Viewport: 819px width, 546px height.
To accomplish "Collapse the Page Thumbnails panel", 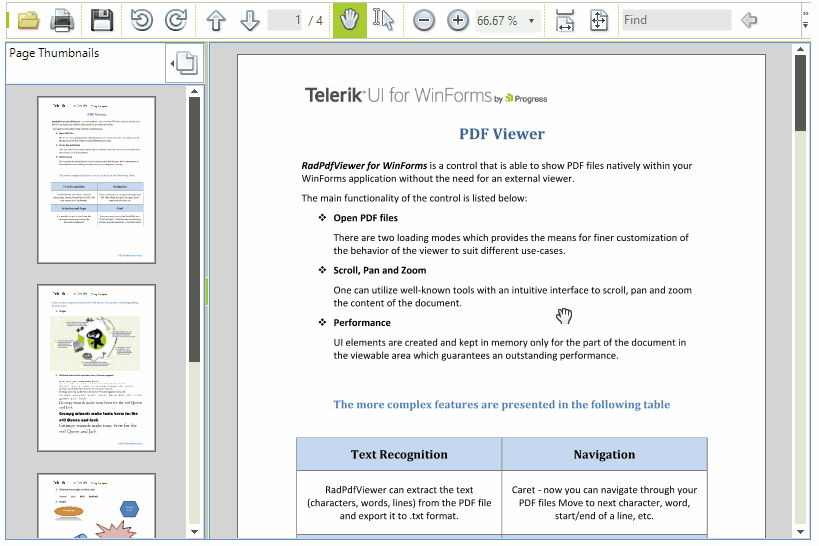I will tap(184, 63).
